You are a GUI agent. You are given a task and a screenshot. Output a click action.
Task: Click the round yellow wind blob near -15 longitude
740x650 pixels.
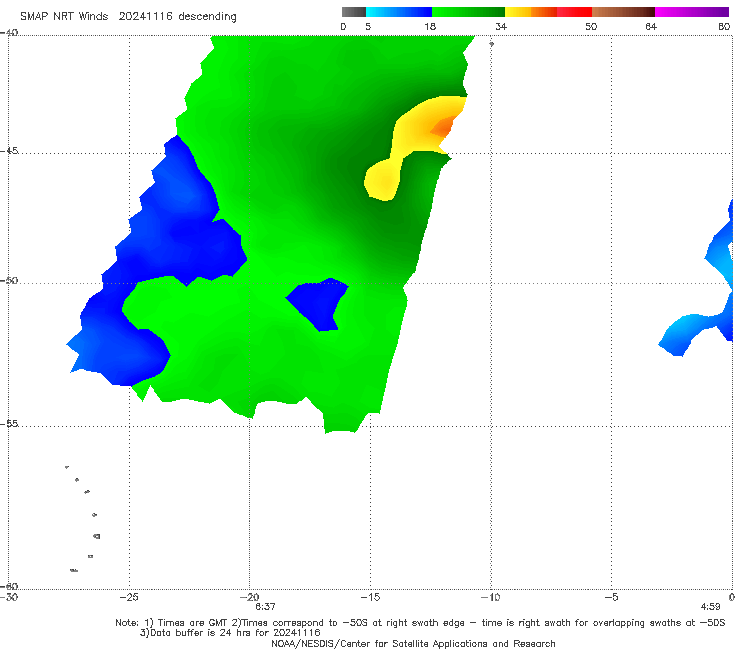tap(383, 181)
